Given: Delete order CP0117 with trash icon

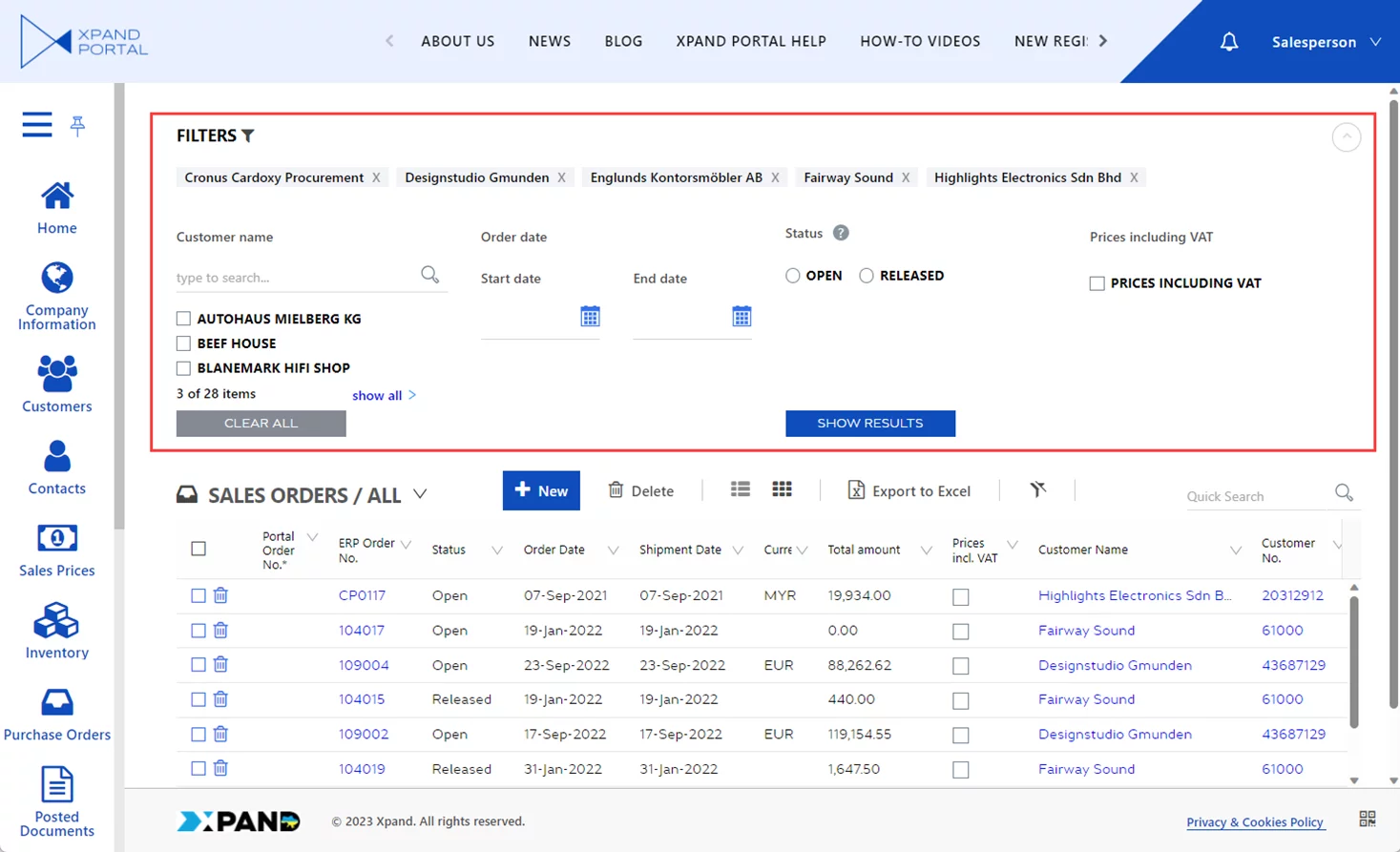Looking at the screenshot, I should 220,595.
